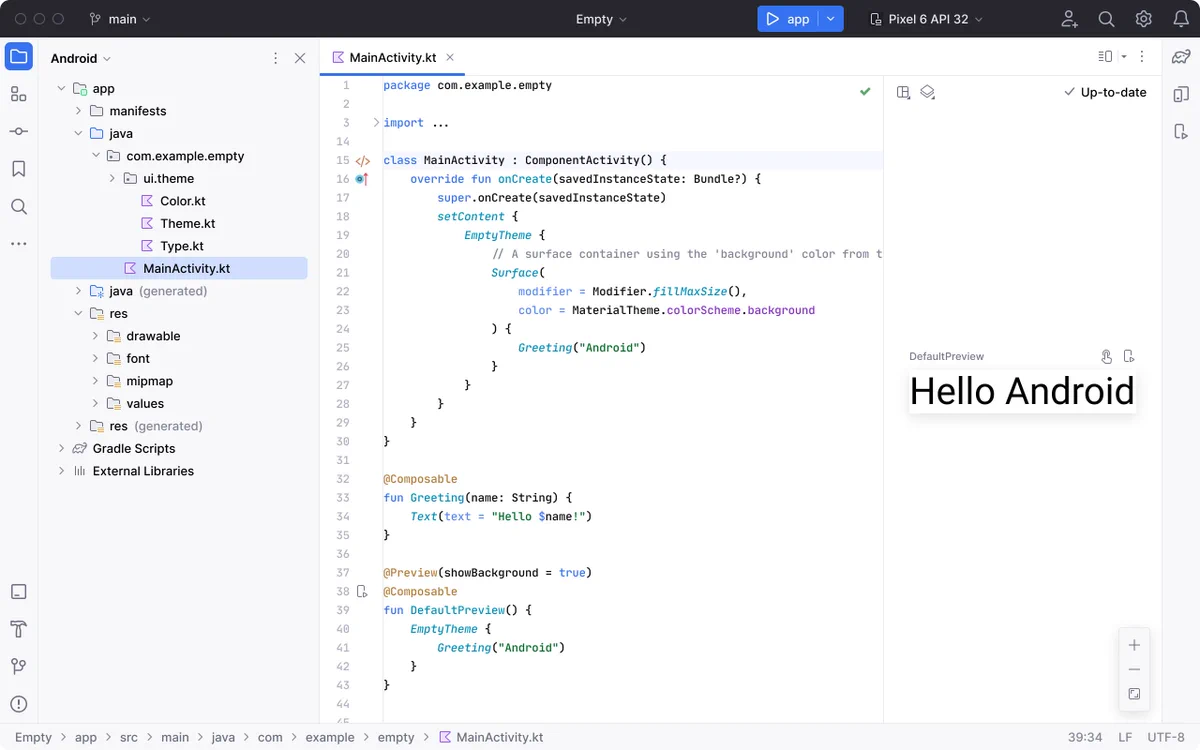1200x750 pixels.
Task: Open the Notifications bell icon
Action: (1181, 19)
